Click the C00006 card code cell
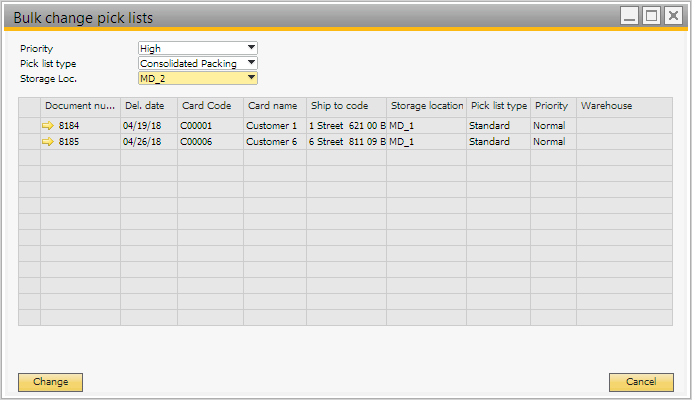The image size is (692, 400). click(210, 142)
